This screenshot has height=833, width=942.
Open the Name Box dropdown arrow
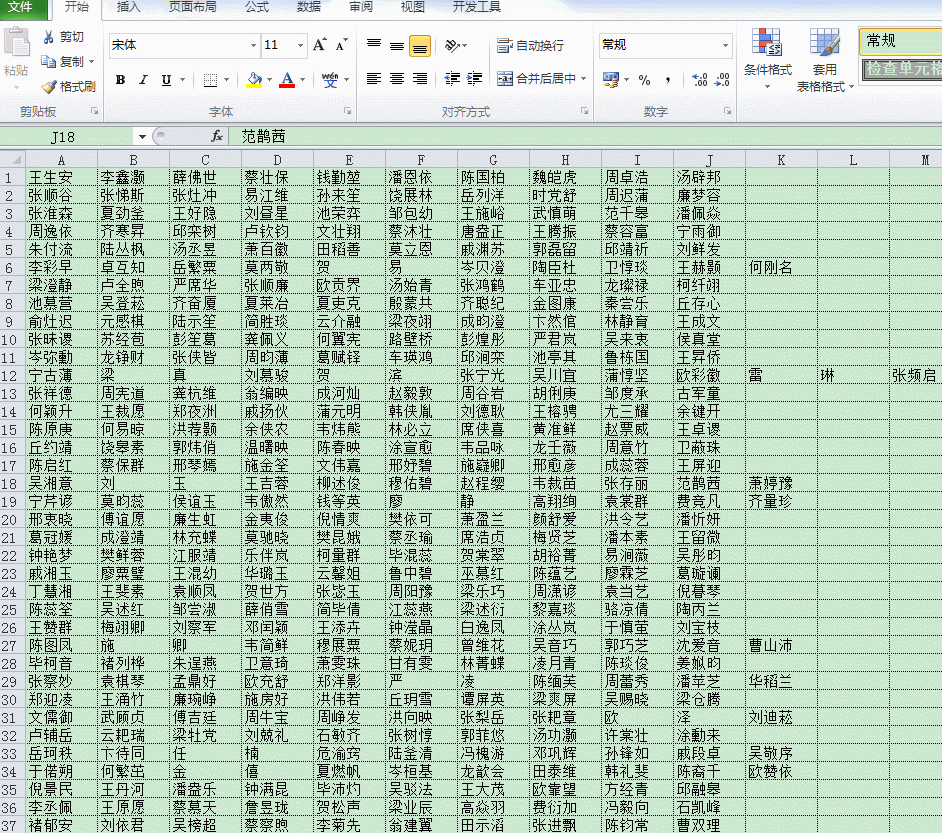pyautogui.click(x=142, y=137)
